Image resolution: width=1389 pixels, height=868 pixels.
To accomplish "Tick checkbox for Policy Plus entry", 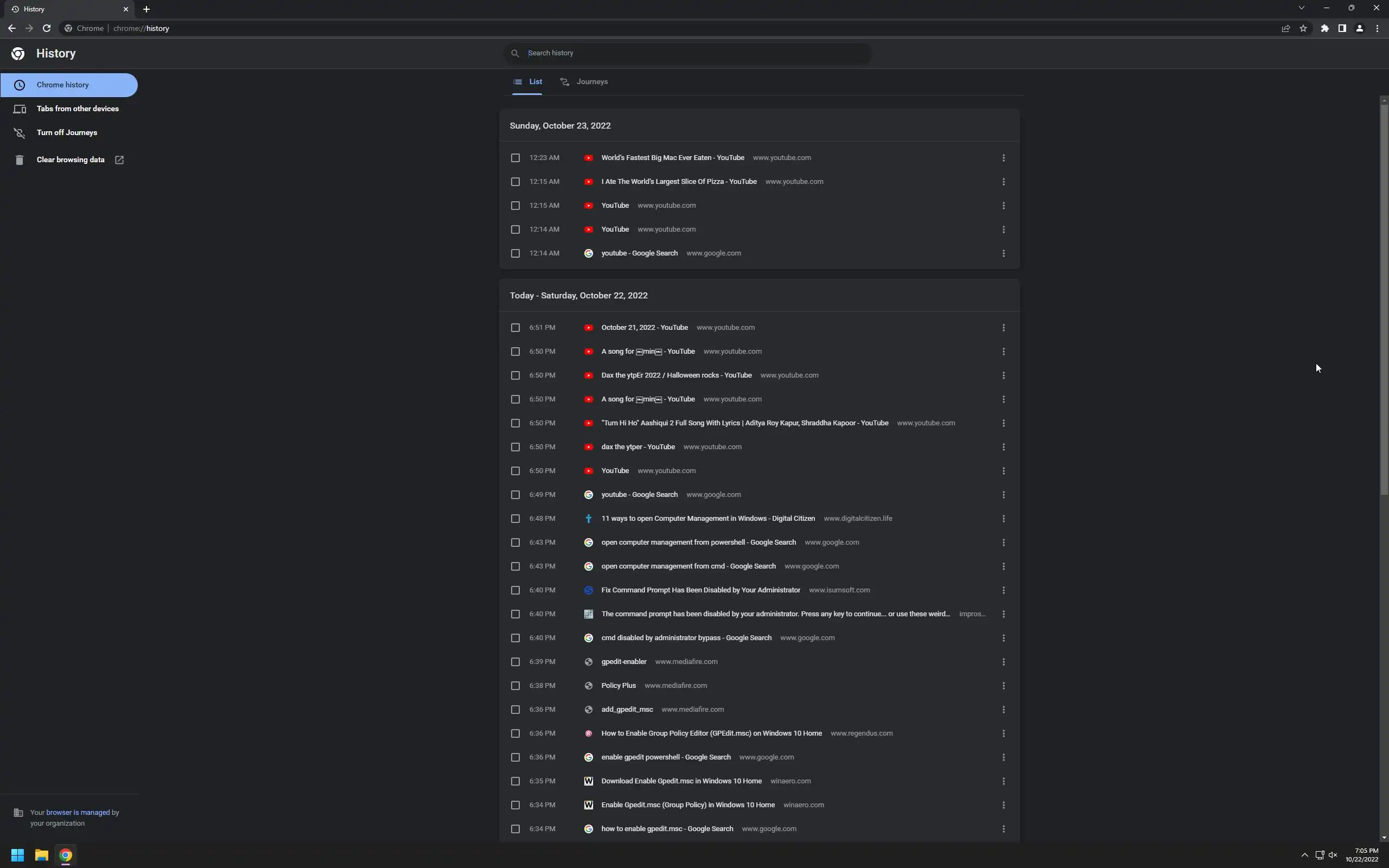I will pos(515,685).
